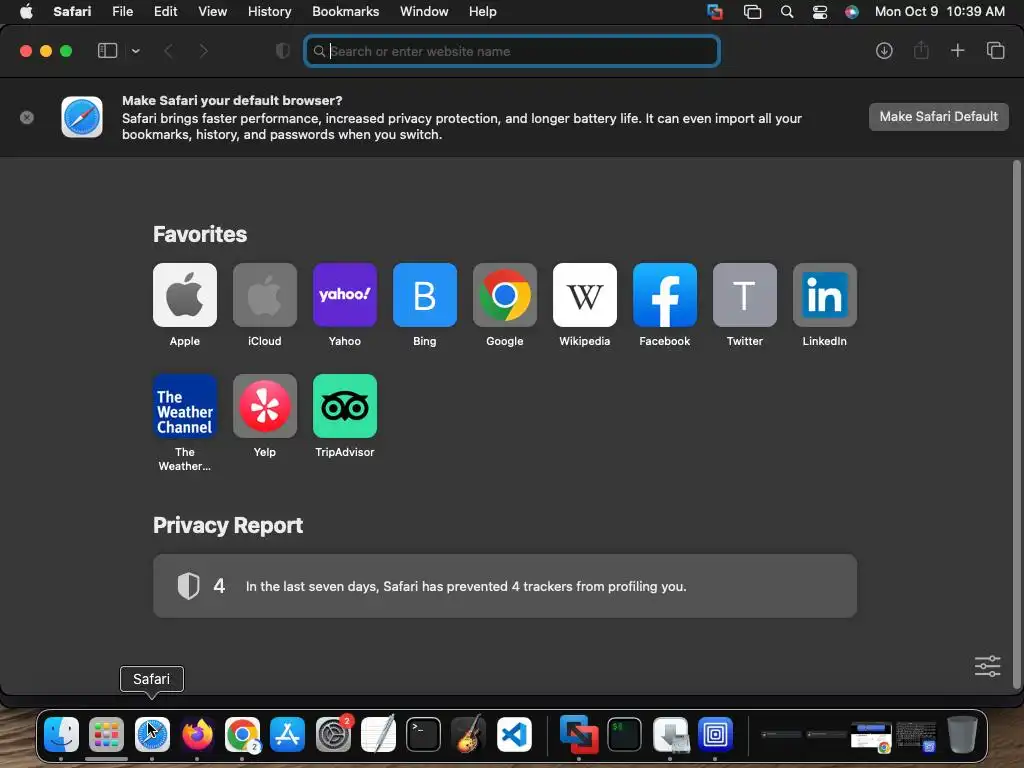Click the Privacy Report heading
1024x768 pixels.
coord(228,525)
